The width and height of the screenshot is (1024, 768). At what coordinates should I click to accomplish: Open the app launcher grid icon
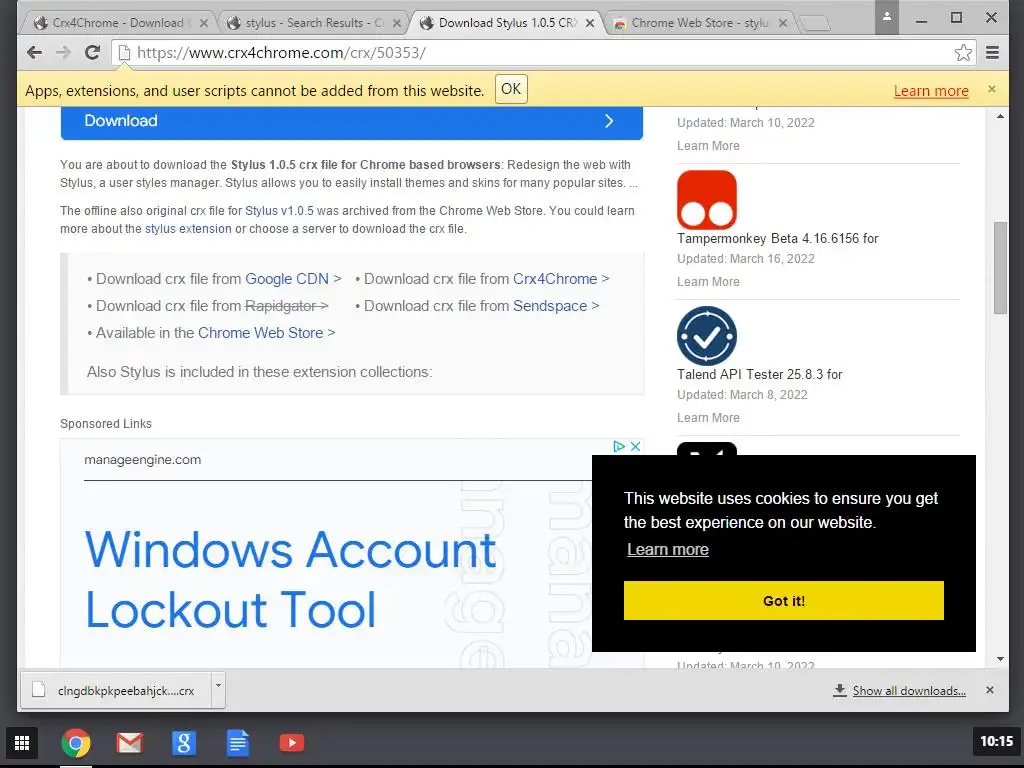pyautogui.click(x=22, y=743)
